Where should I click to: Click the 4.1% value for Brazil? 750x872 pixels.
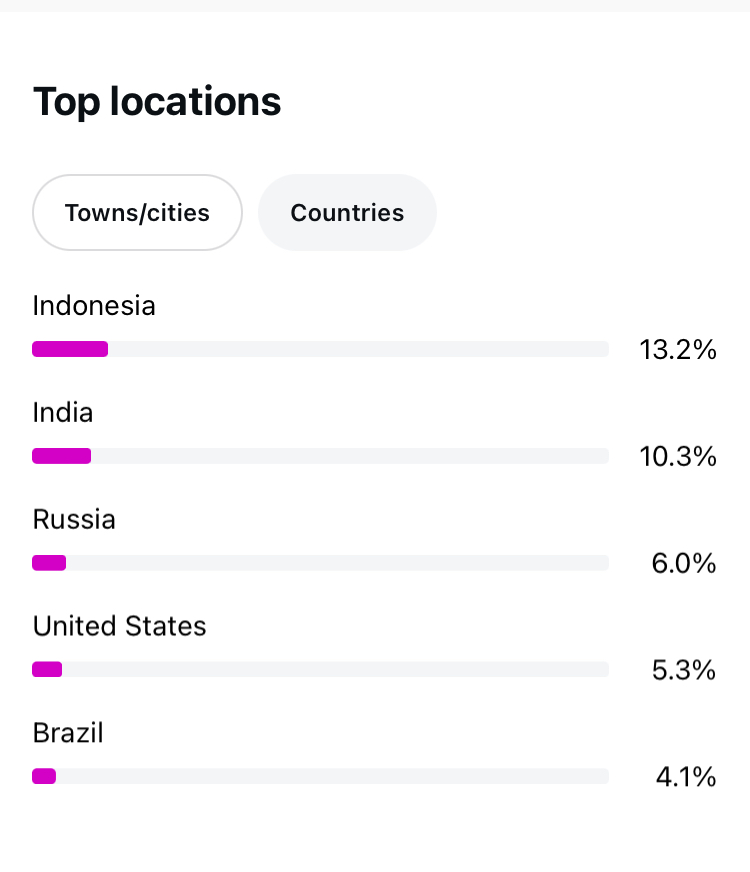click(686, 777)
